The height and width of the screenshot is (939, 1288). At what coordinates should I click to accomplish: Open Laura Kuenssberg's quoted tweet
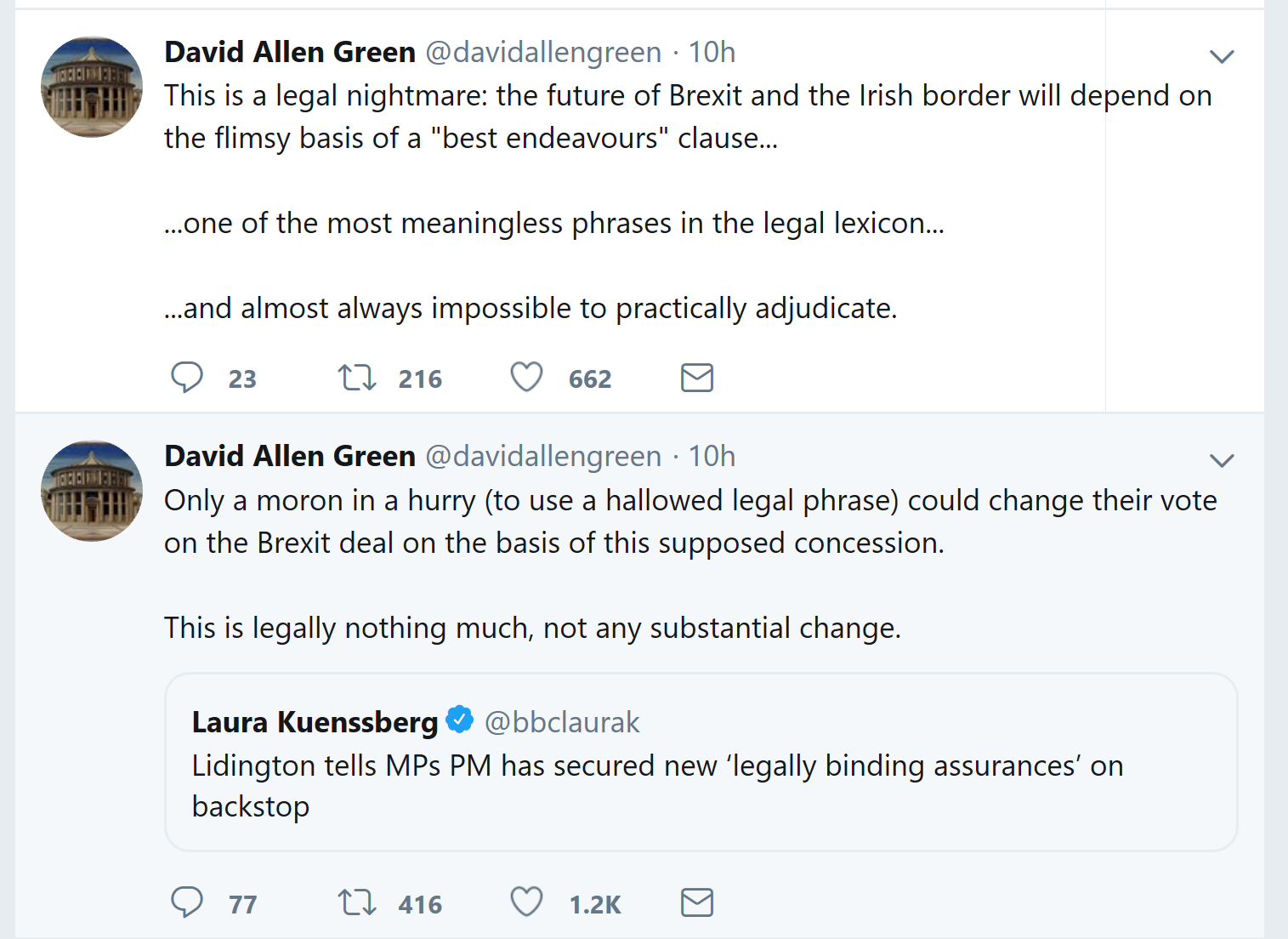coord(657,786)
